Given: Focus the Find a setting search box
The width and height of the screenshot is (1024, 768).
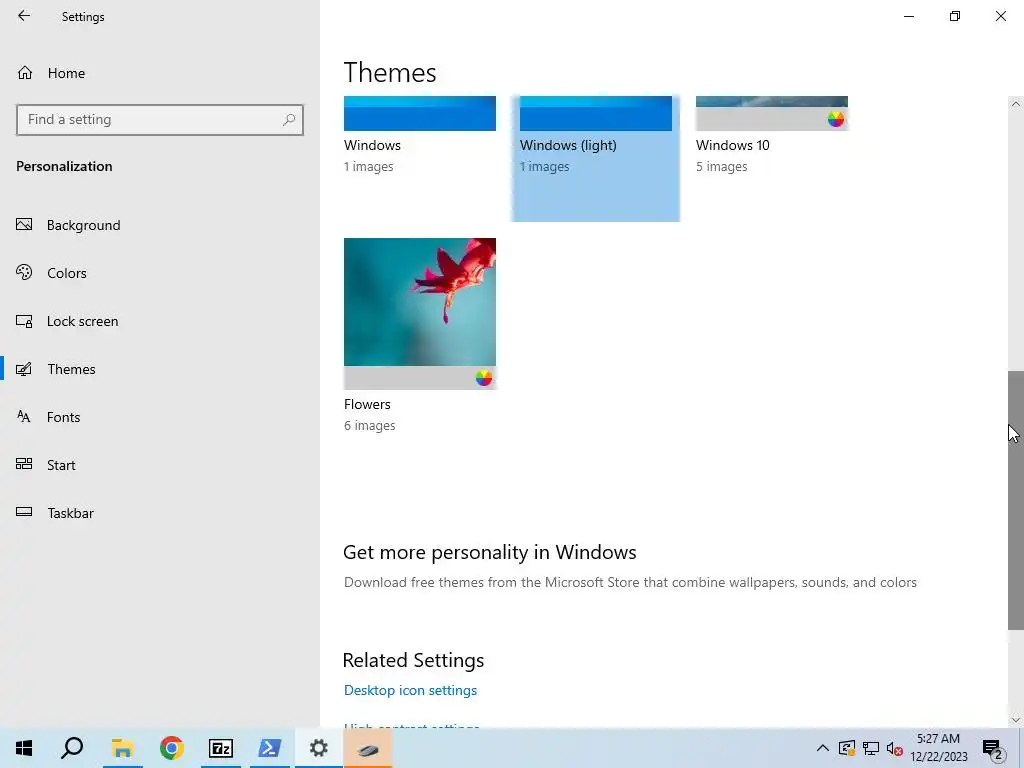Looking at the screenshot, I should click(x=160, y=120).
